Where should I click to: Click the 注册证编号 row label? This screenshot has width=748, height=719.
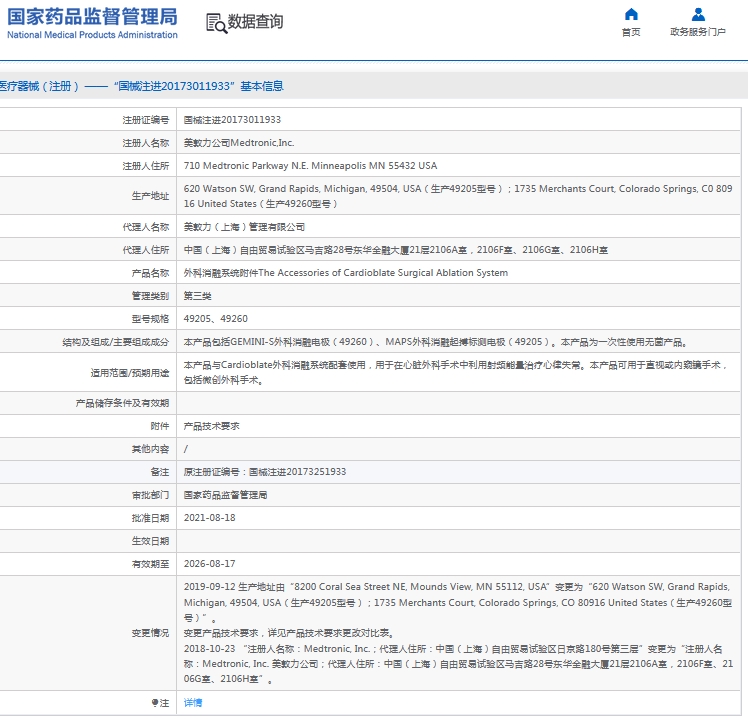tap(145, 120)
